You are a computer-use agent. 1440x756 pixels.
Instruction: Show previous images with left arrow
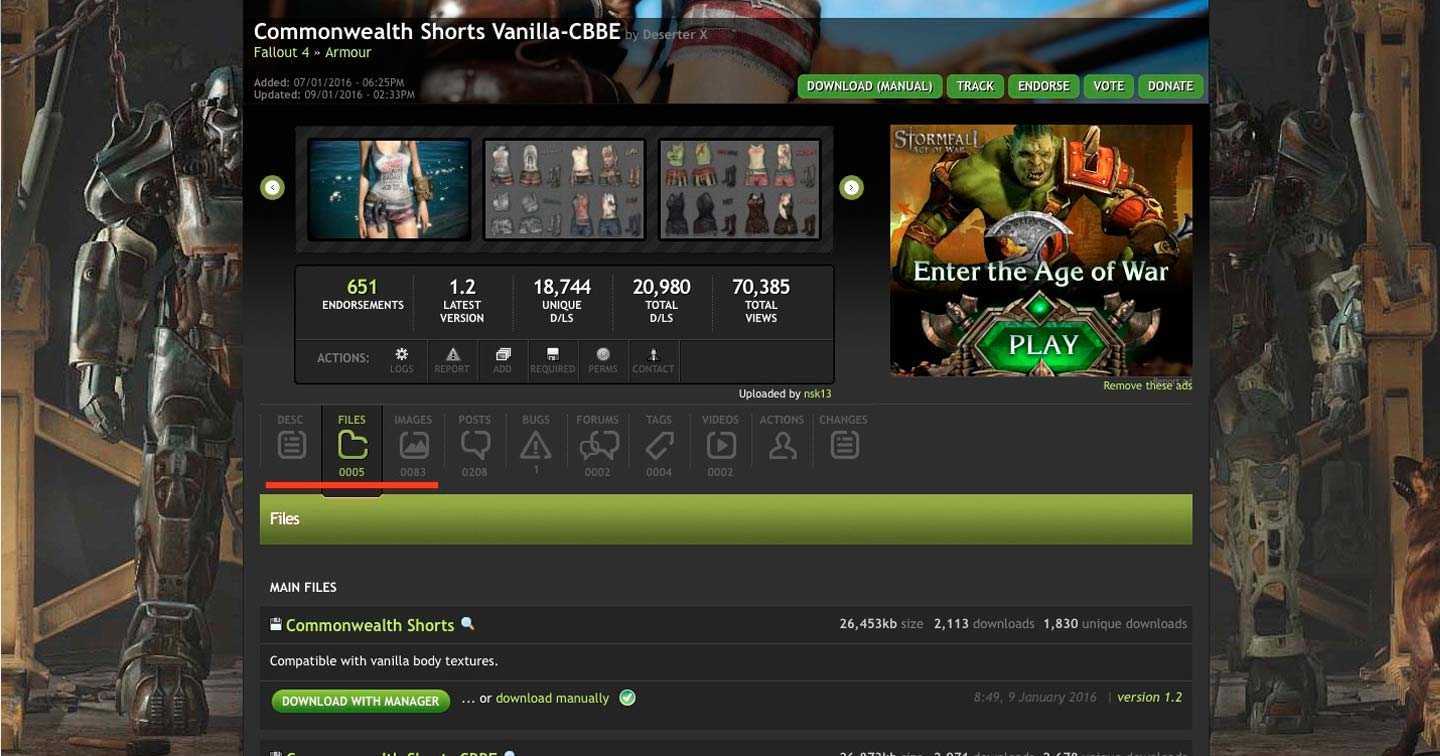[272, 187]
